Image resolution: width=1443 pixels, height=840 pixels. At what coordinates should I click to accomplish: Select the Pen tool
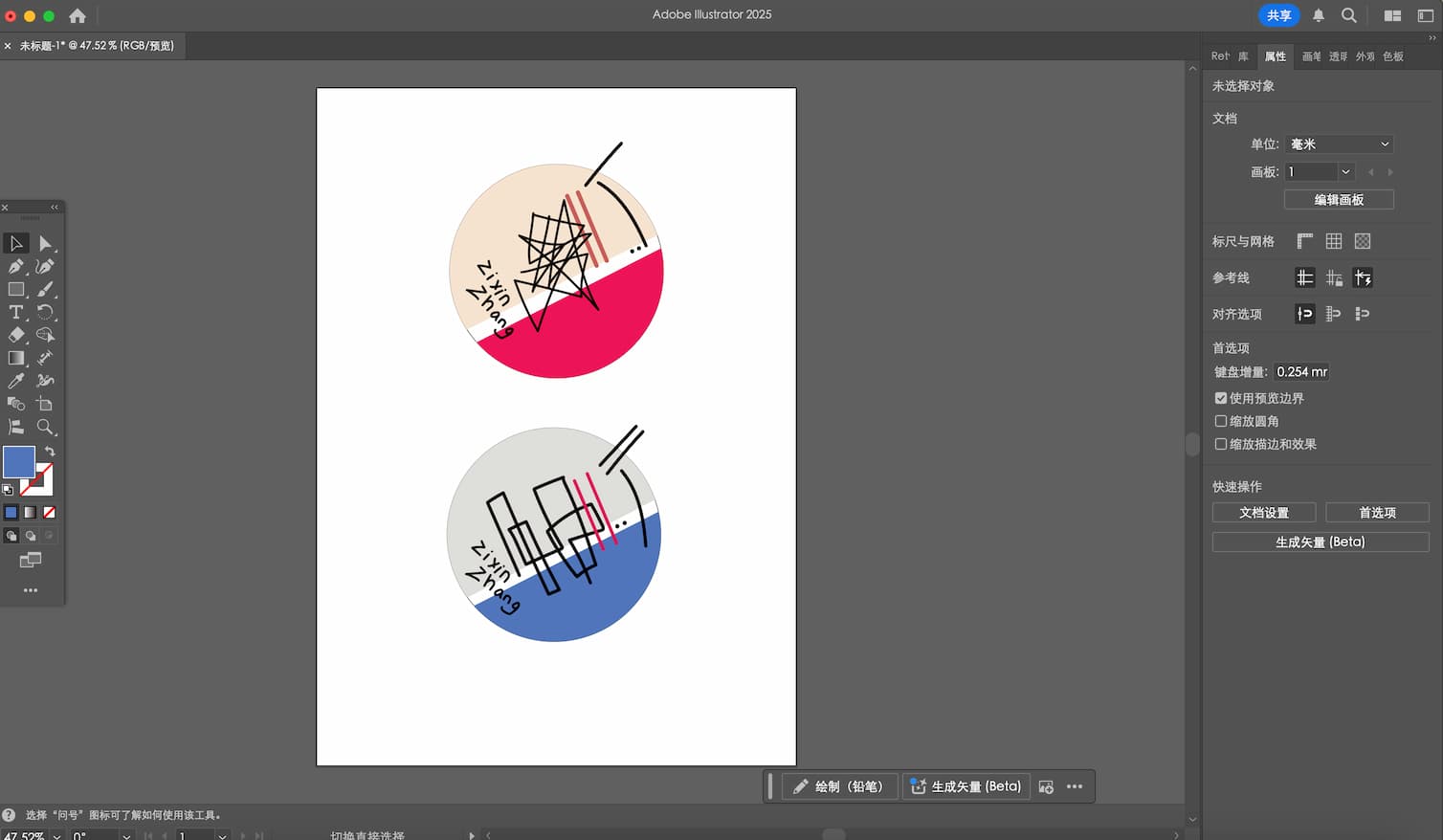pyautogui.click(x=15, y=267)
